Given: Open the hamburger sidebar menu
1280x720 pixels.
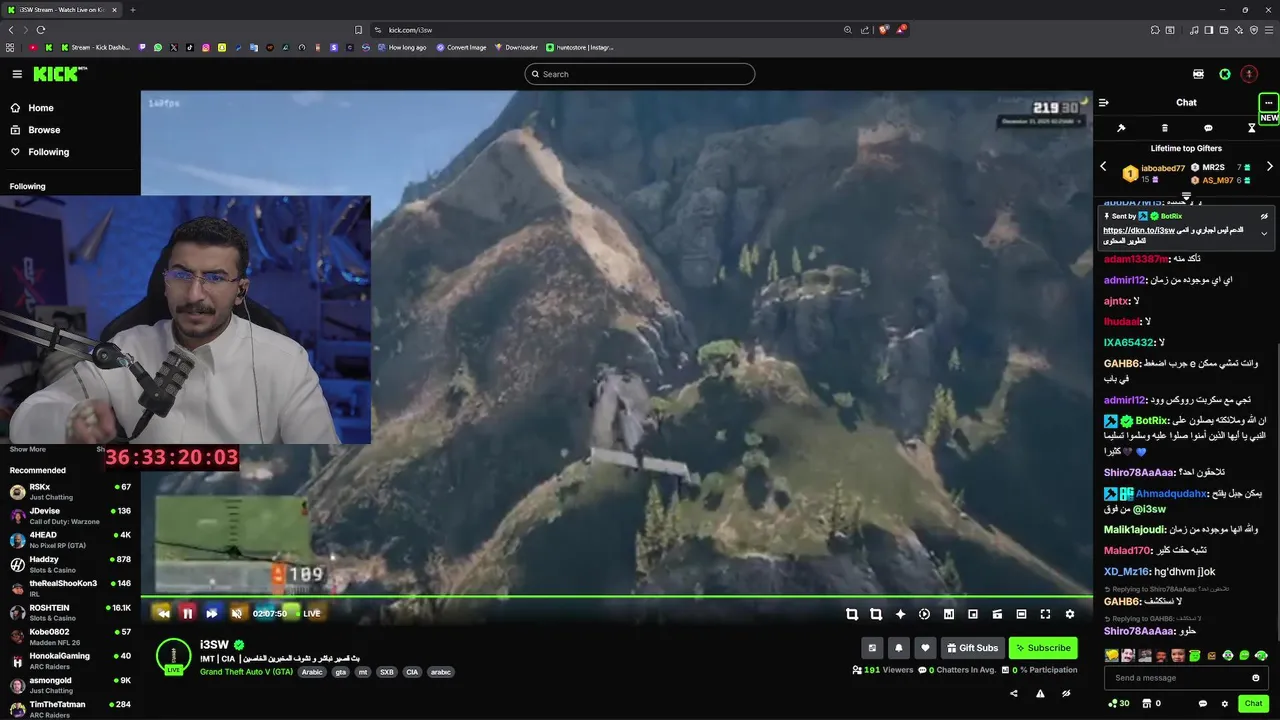Looking at the screenshot, I should [17, 74].
